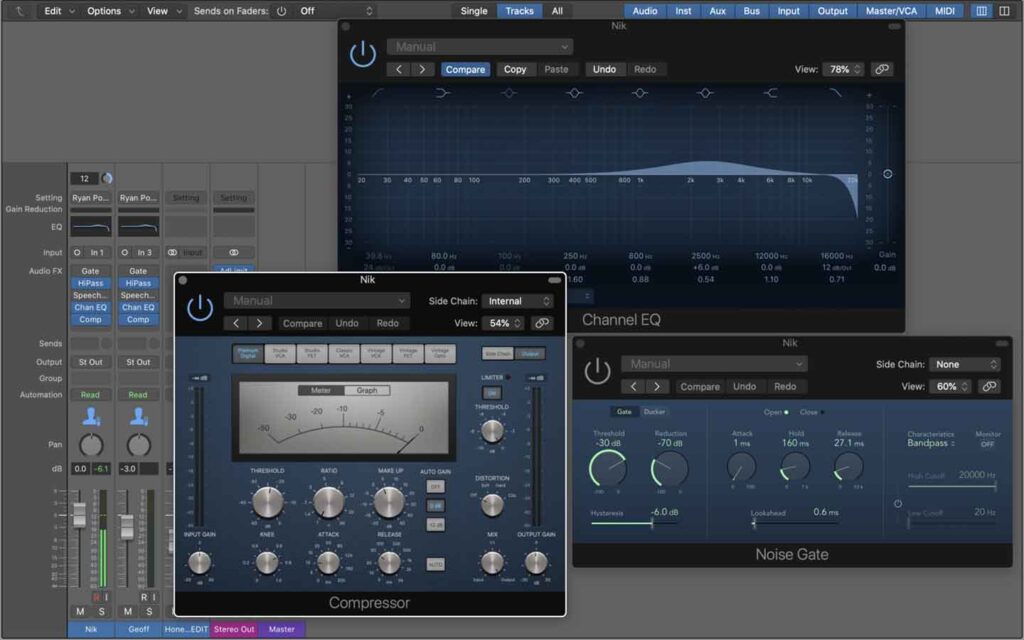Mute the Geoff channel
This screenshot has width=1024, height=640.
pos(128,611)
